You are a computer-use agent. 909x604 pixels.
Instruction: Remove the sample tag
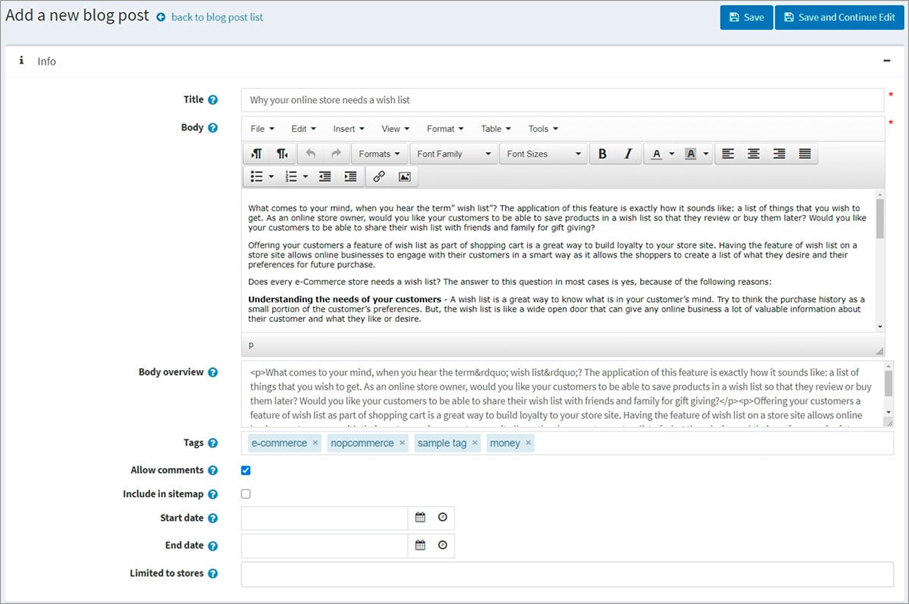pyautogui.click(x=475, y=442)
